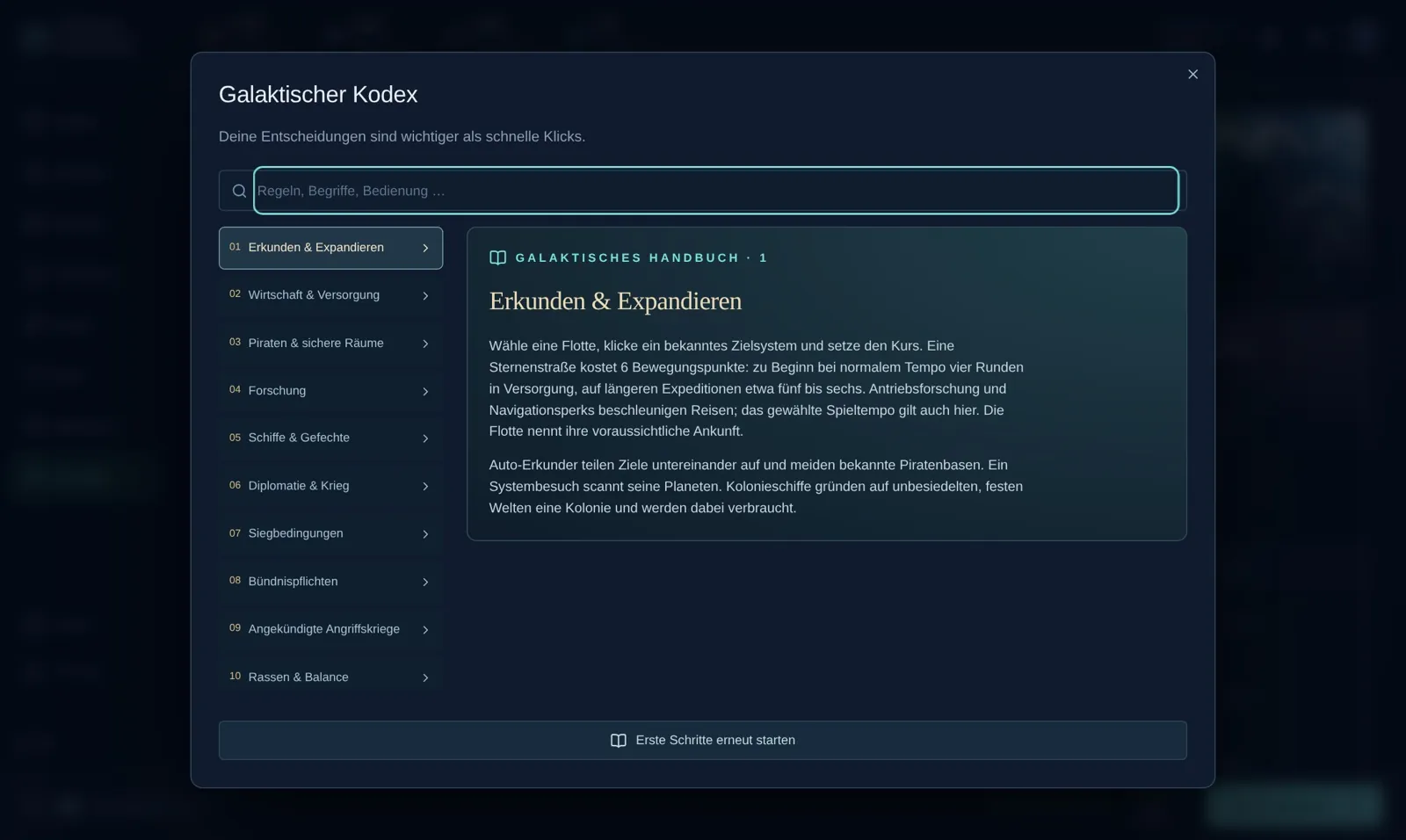Click Erste Schritte erneut starten button
Screen dimensions: 1406x840
click(703, 741)
